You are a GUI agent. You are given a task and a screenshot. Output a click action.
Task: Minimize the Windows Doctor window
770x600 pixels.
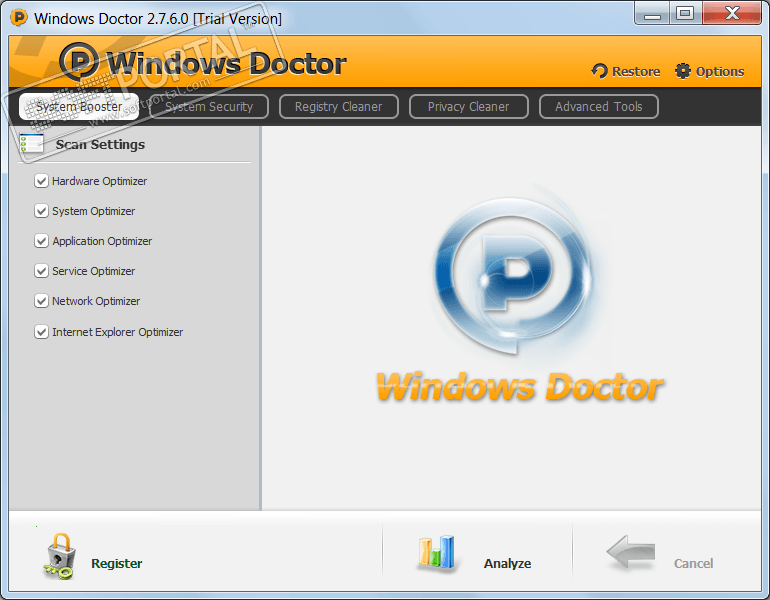(x=652, y=13)
